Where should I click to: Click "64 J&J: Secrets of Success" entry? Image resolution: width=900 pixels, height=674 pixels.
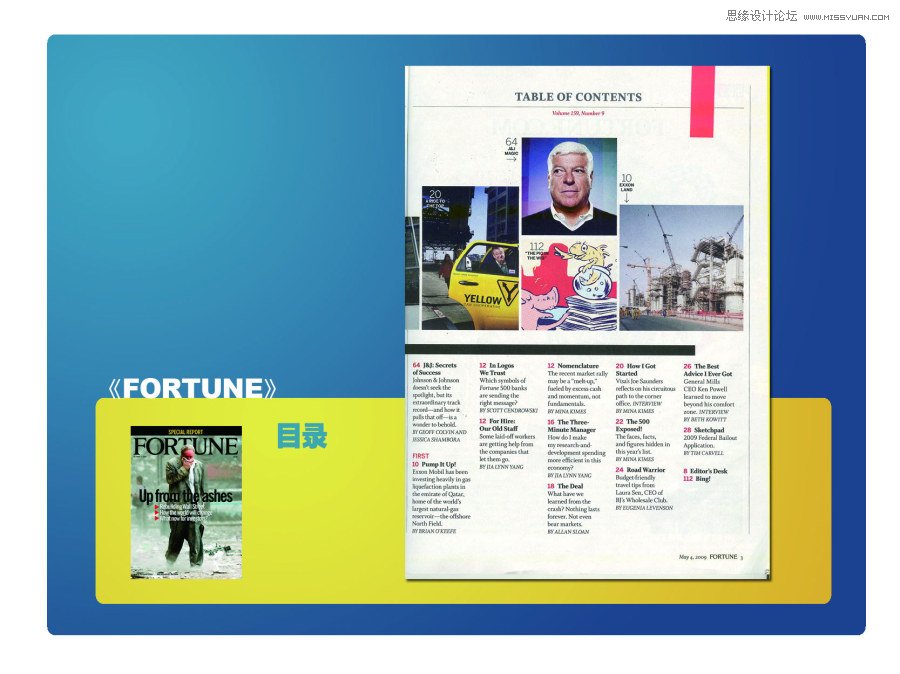[436, 369]
